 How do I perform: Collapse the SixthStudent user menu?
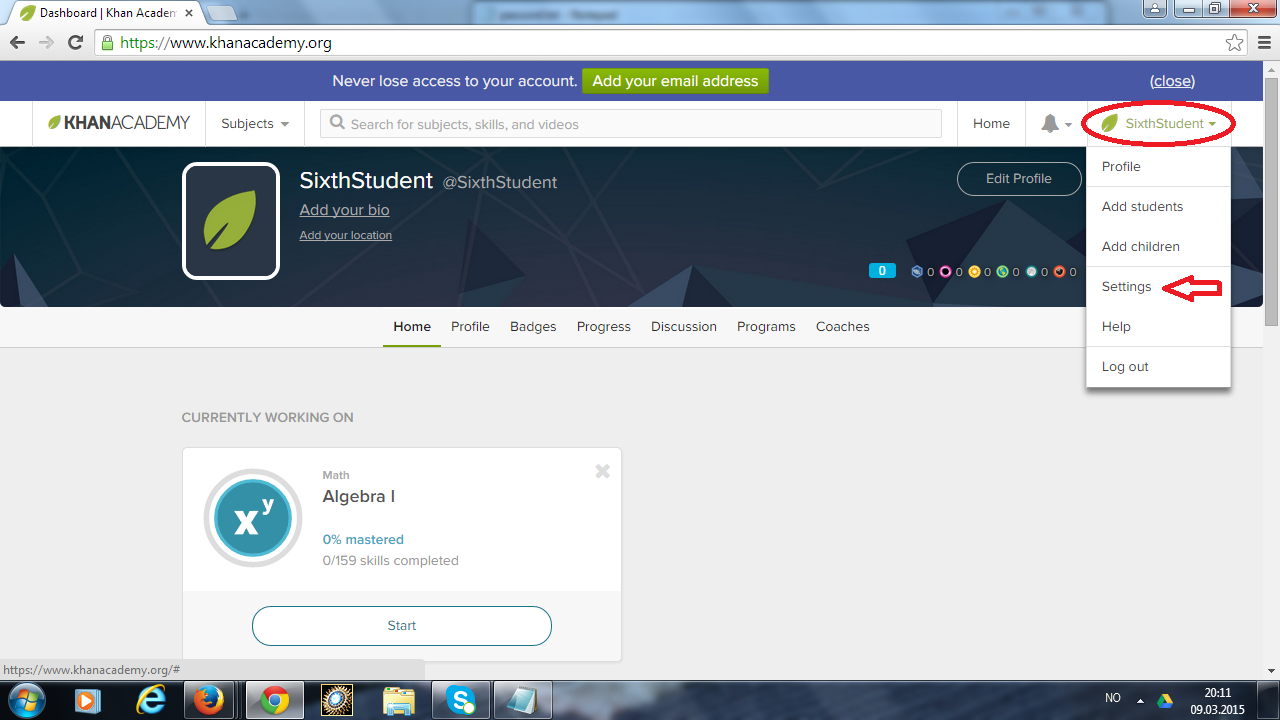1160,124
